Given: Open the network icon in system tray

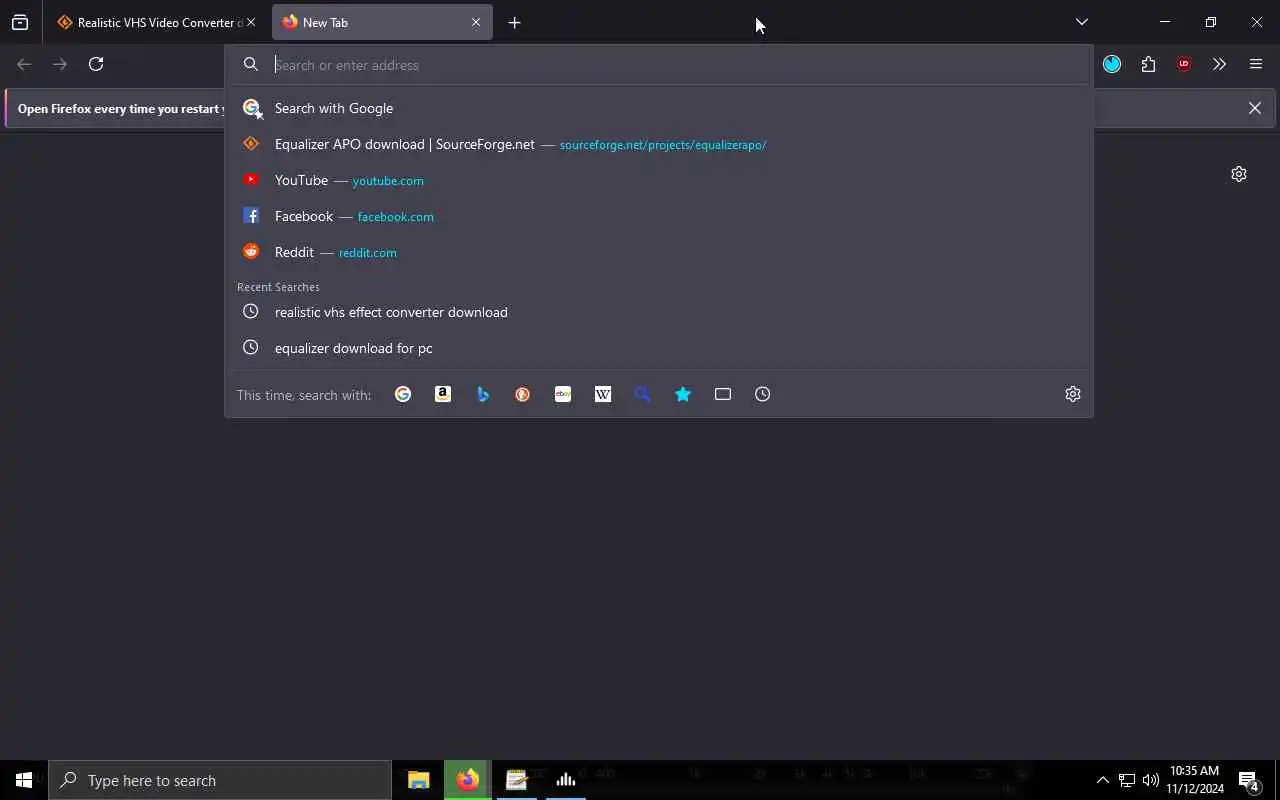Looking at the screenshot, I should [x=1126, y=780].
